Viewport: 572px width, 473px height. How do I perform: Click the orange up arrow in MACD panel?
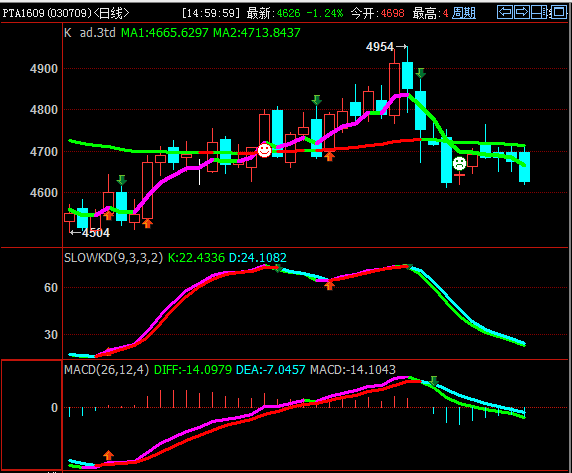click(108, 455)
